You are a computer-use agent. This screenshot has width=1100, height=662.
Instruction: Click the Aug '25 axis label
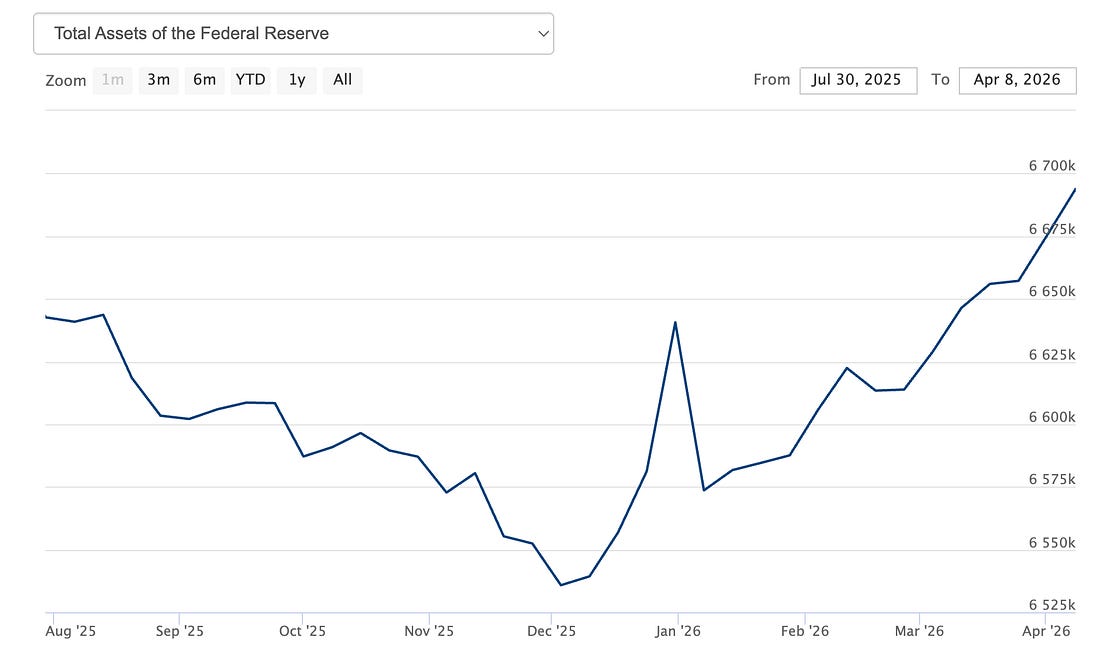pos(71,631)
